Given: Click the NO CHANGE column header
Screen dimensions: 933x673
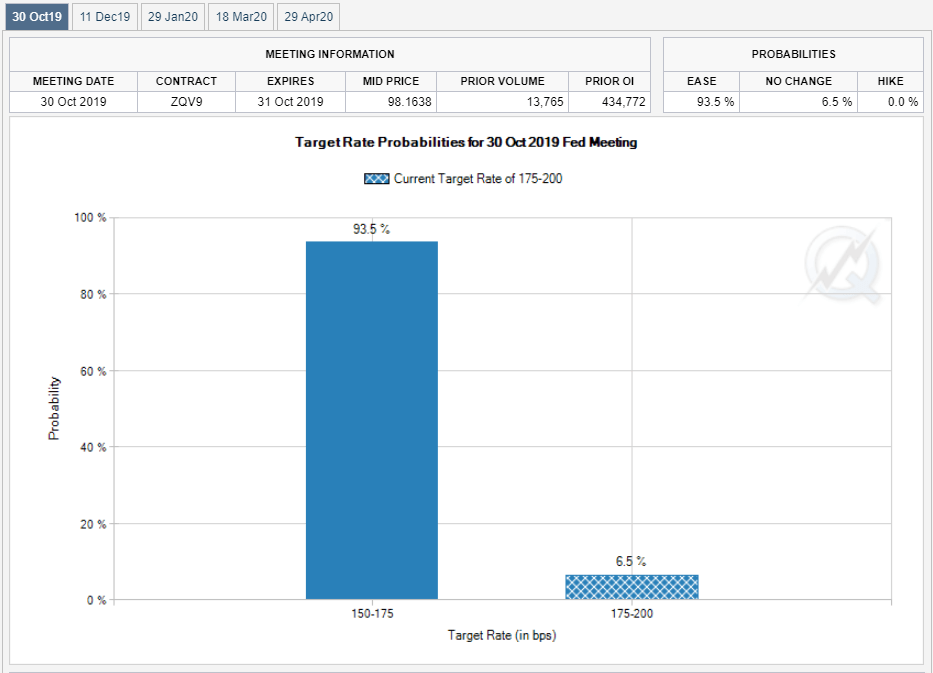Looking at the screenshot, I should pos(799,81).
